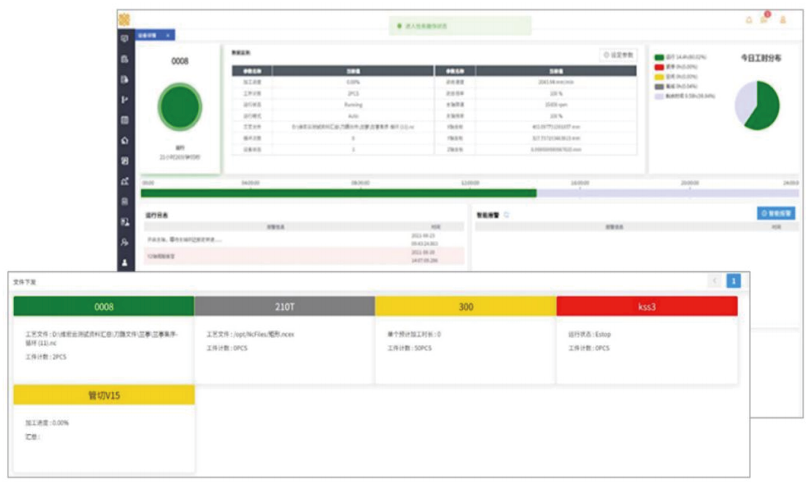
Task: Open the document icon in the dark sidebar
Action: click(x=125, y=79)
